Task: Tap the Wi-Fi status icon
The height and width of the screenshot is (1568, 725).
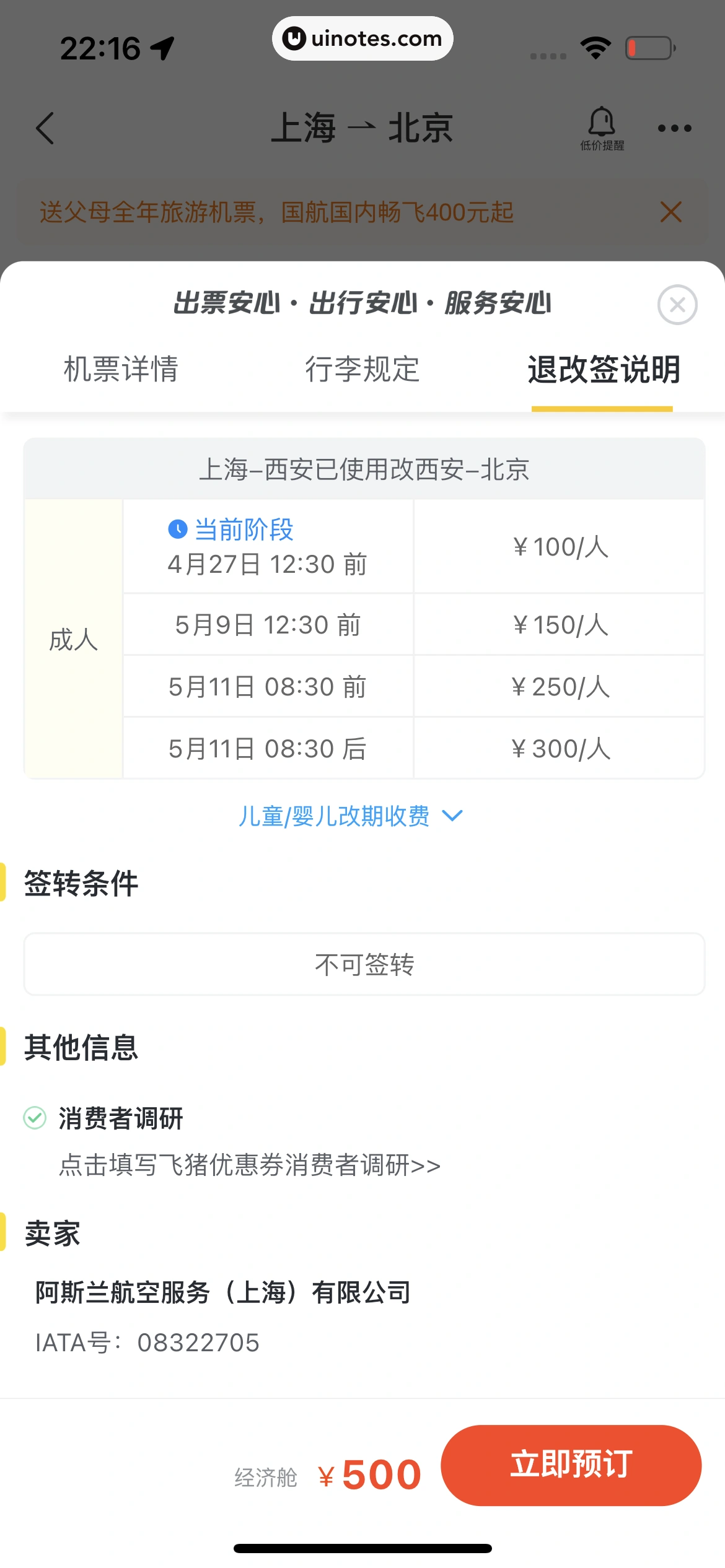Action: [x=595, y=48]
